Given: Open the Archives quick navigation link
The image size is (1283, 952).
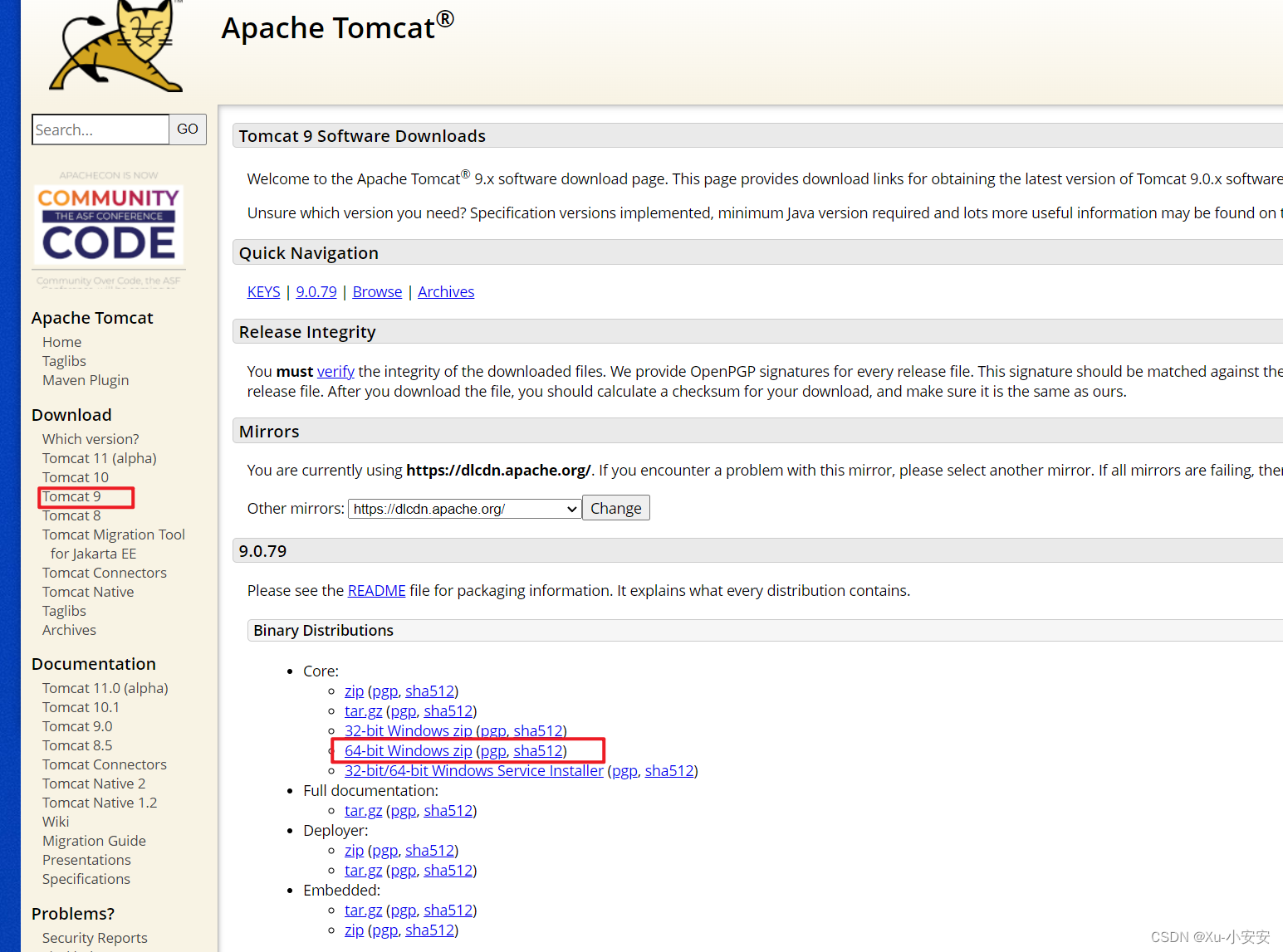Looking at the screenshot, I should pos(446,292).
